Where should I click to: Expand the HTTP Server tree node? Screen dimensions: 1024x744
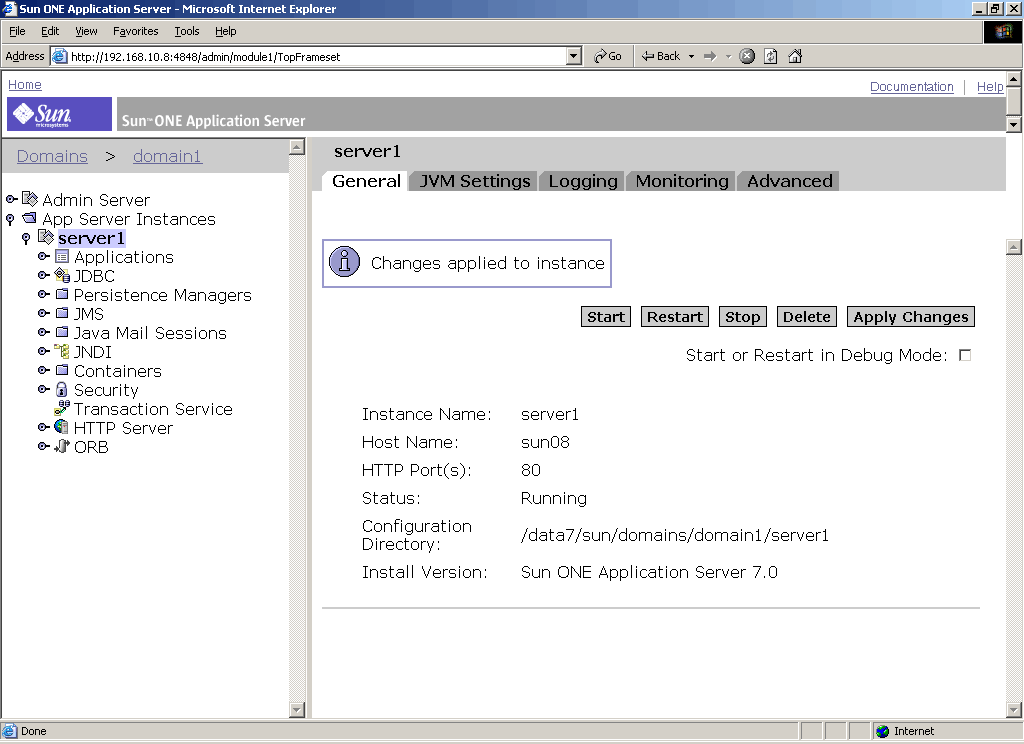point(44,427)
